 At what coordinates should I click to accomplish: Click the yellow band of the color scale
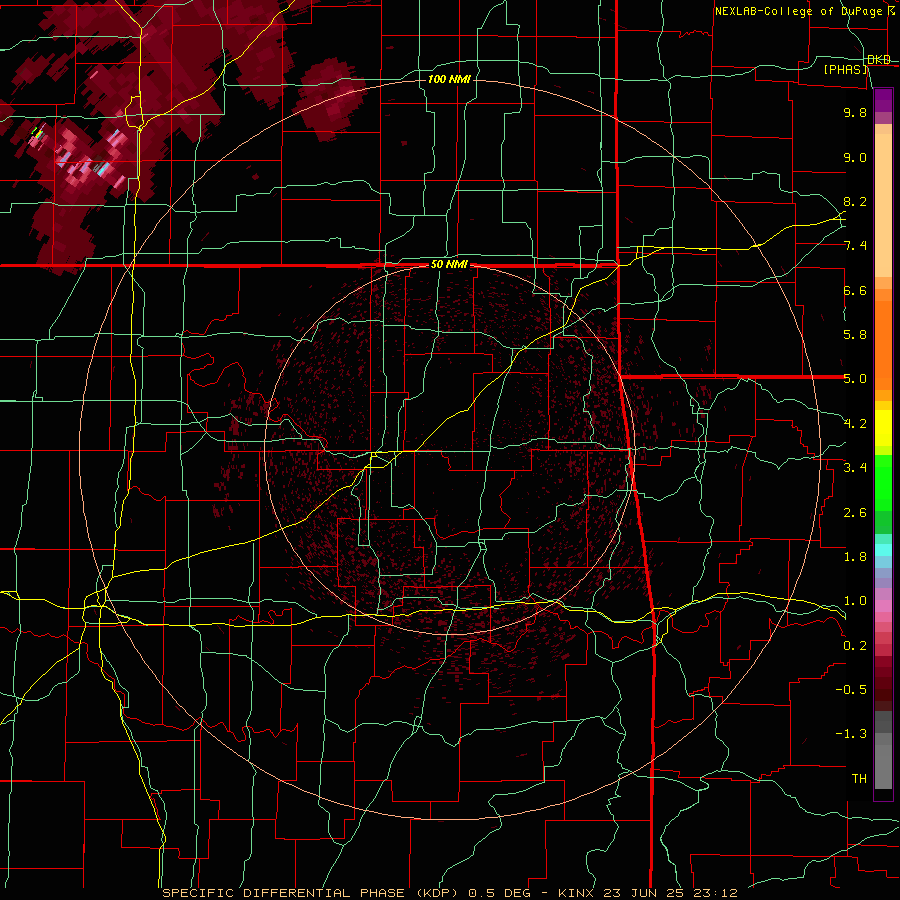point(883,428)
